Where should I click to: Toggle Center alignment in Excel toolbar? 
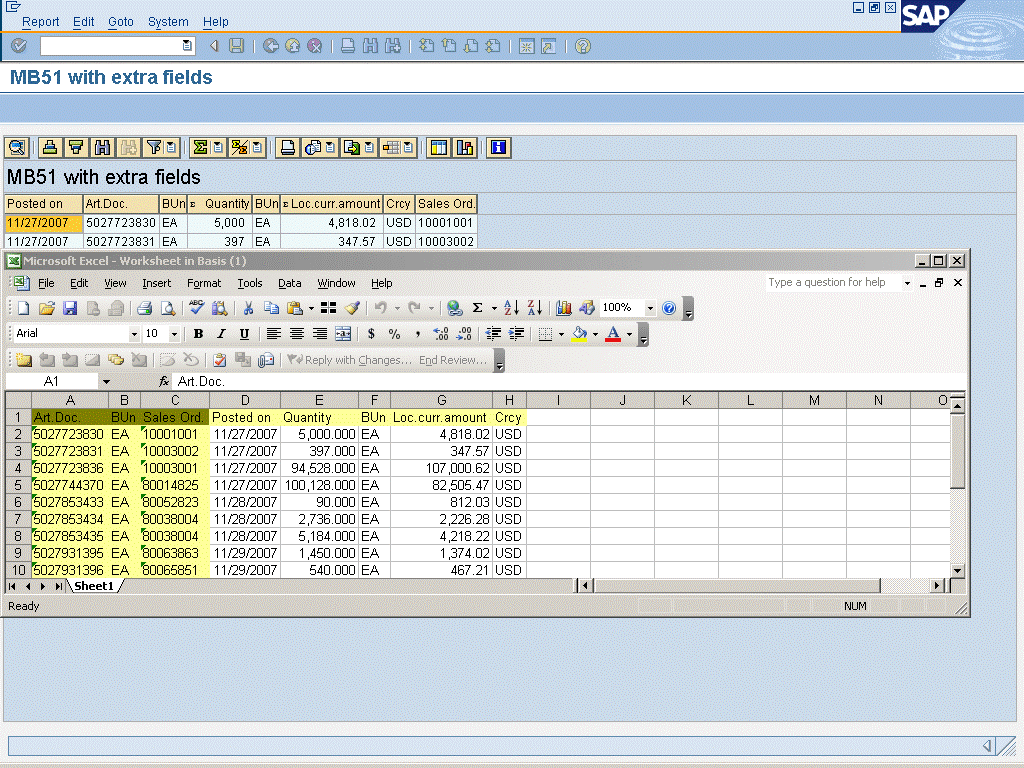point(296,334)
